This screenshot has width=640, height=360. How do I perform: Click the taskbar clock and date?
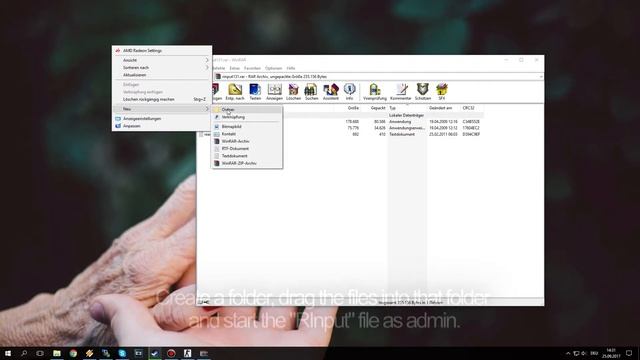click(x=611, y=353)
